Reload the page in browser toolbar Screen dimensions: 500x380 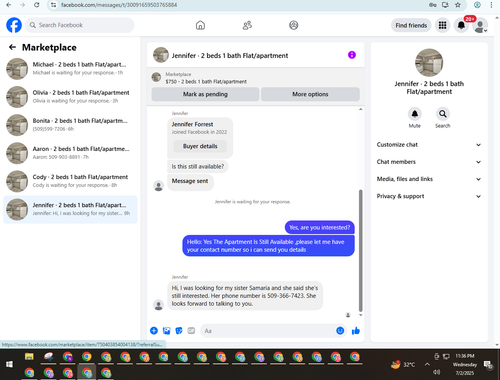pyautogui.click(x=37, y=5)
